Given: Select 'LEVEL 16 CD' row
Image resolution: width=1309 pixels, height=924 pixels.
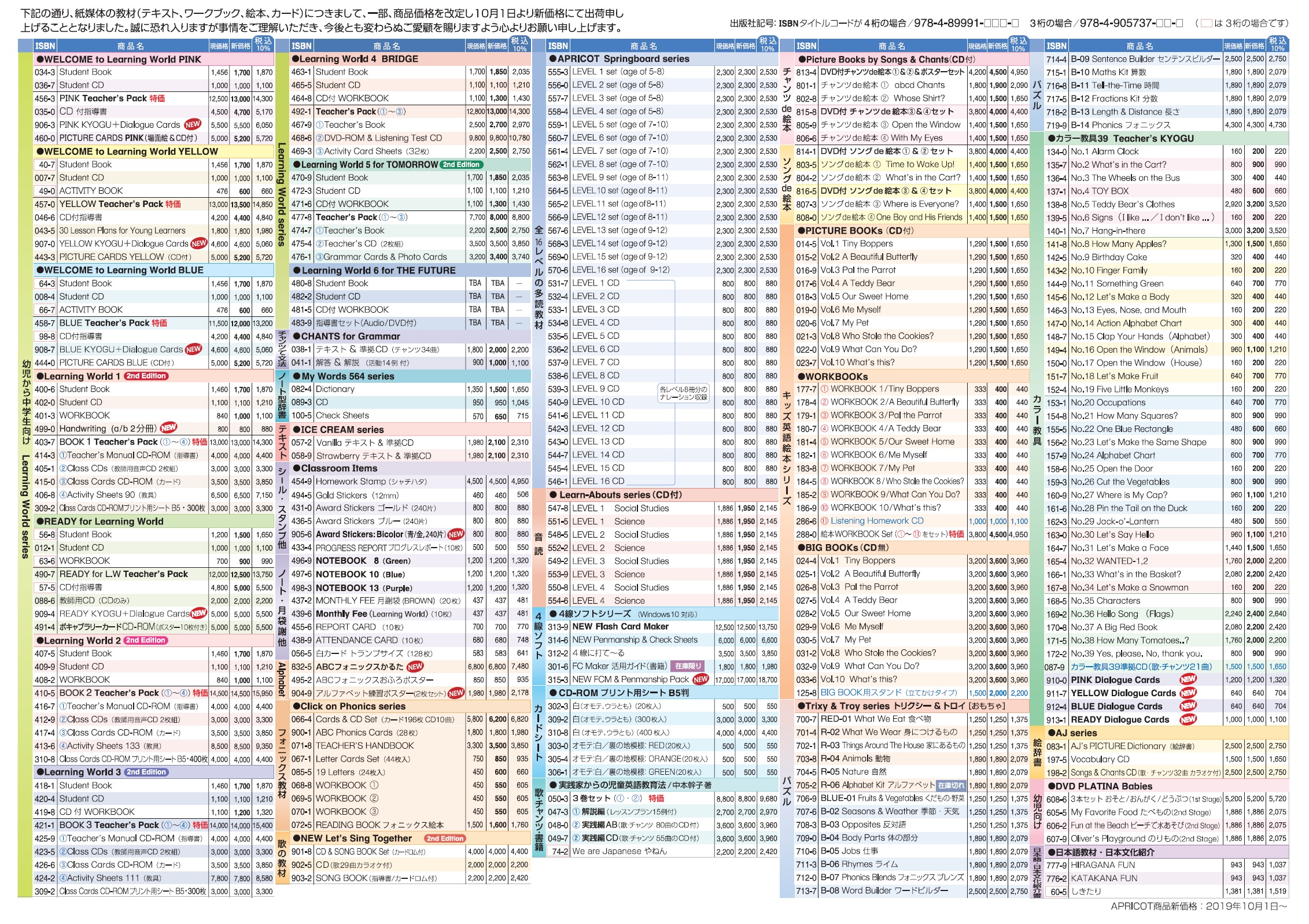Looking at the screenshot, I should tap(662, 481).
